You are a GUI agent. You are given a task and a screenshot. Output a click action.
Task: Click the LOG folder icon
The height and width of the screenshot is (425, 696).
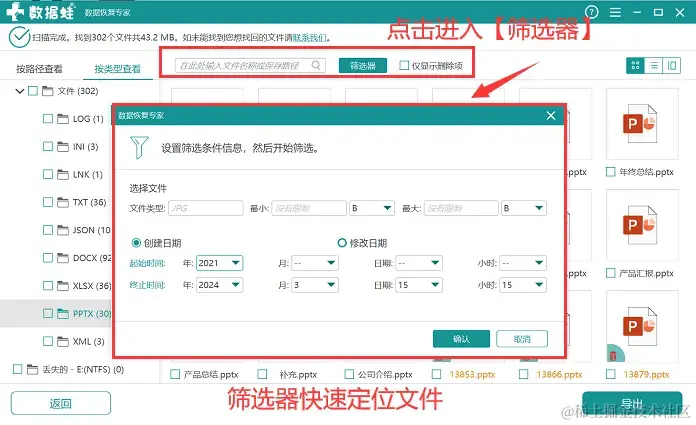[63, 119]
